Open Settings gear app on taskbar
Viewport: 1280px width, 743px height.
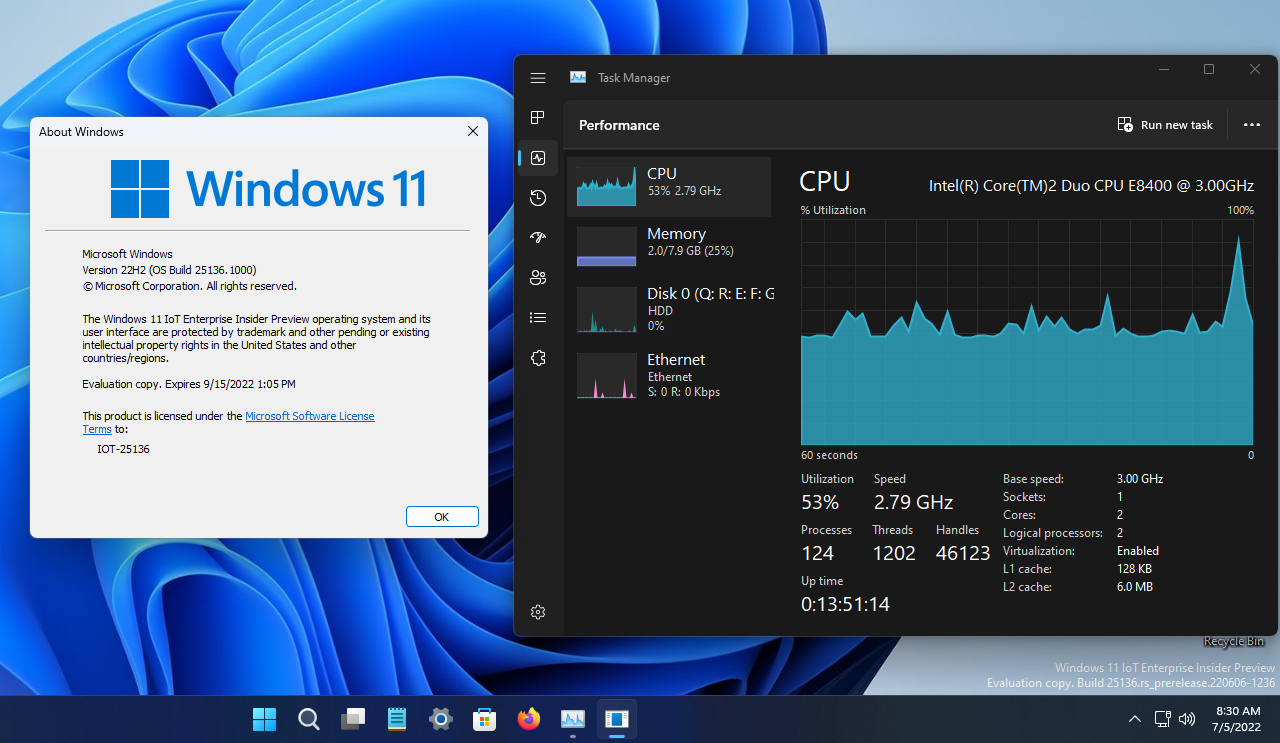441,719
